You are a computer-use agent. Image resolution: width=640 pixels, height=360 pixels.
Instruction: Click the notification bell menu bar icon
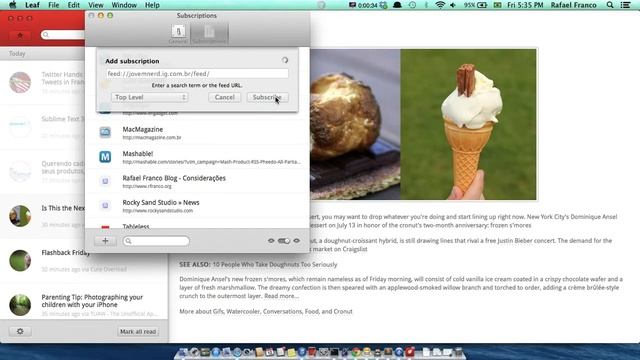[x=397, y=5]
